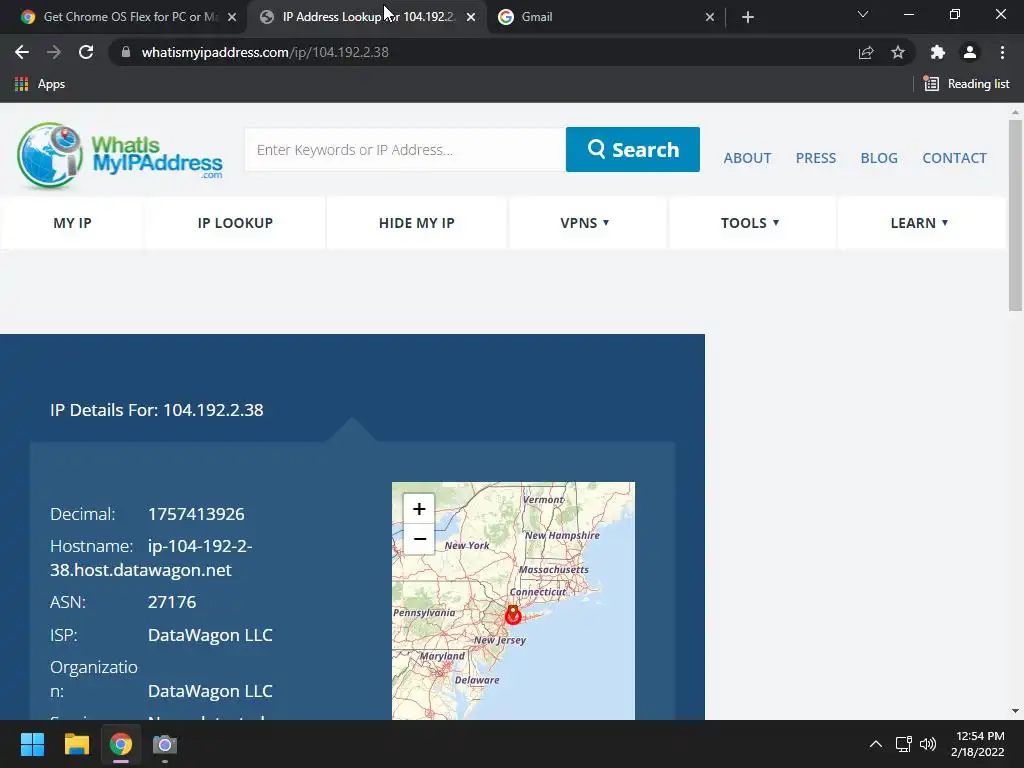
Task: Click the page vertical scrollbar
Action: [1015, 216]
